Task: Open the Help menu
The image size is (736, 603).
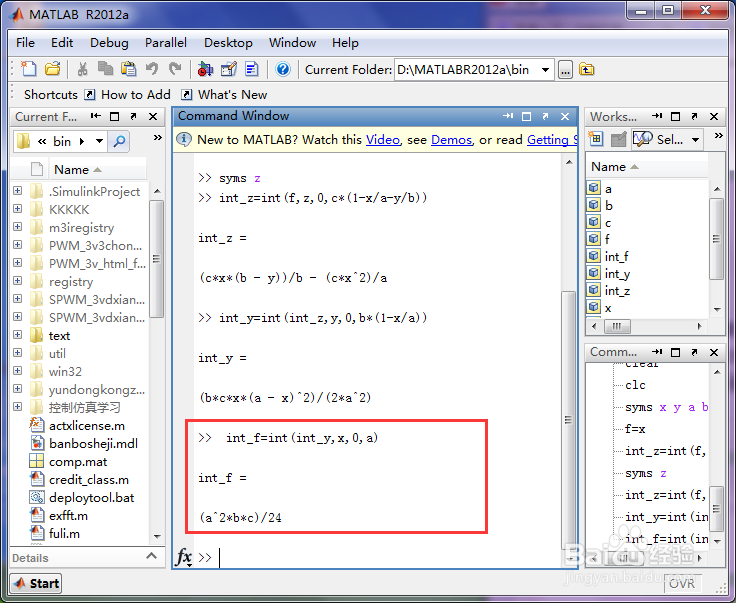Action: [x=345, y=43]
